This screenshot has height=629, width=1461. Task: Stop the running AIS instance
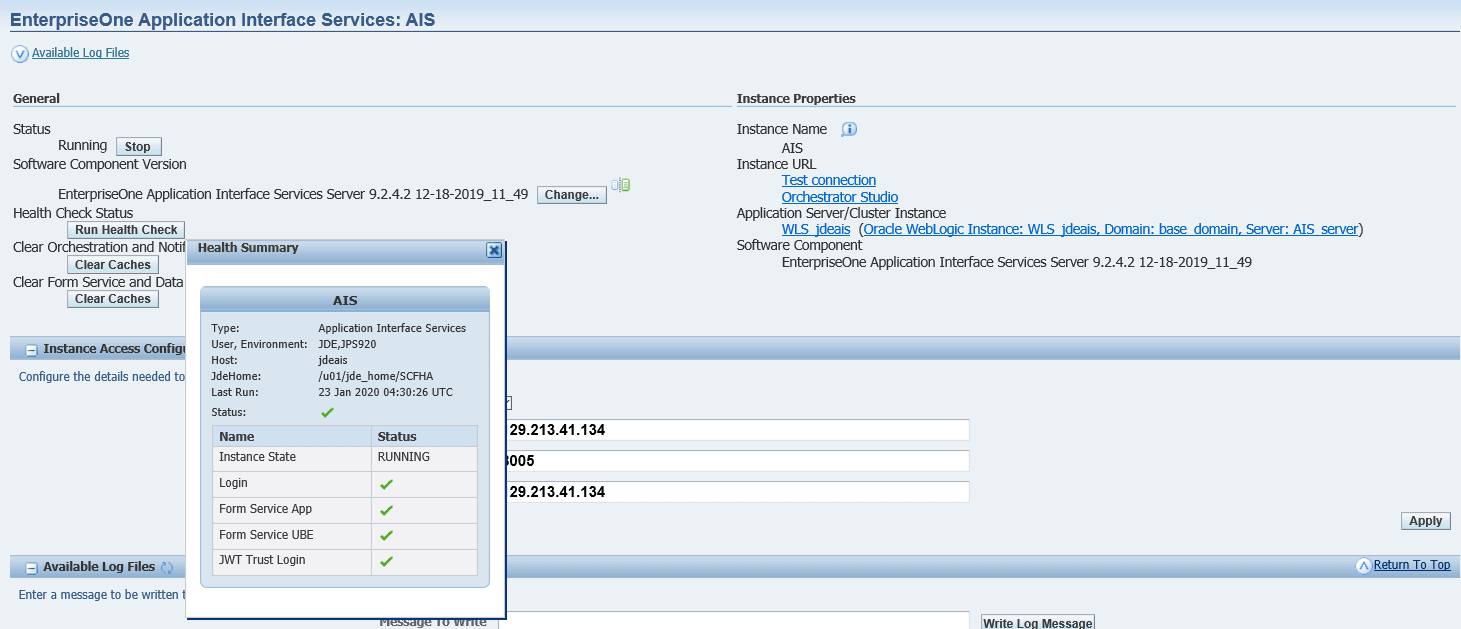[x=138, y=147]
